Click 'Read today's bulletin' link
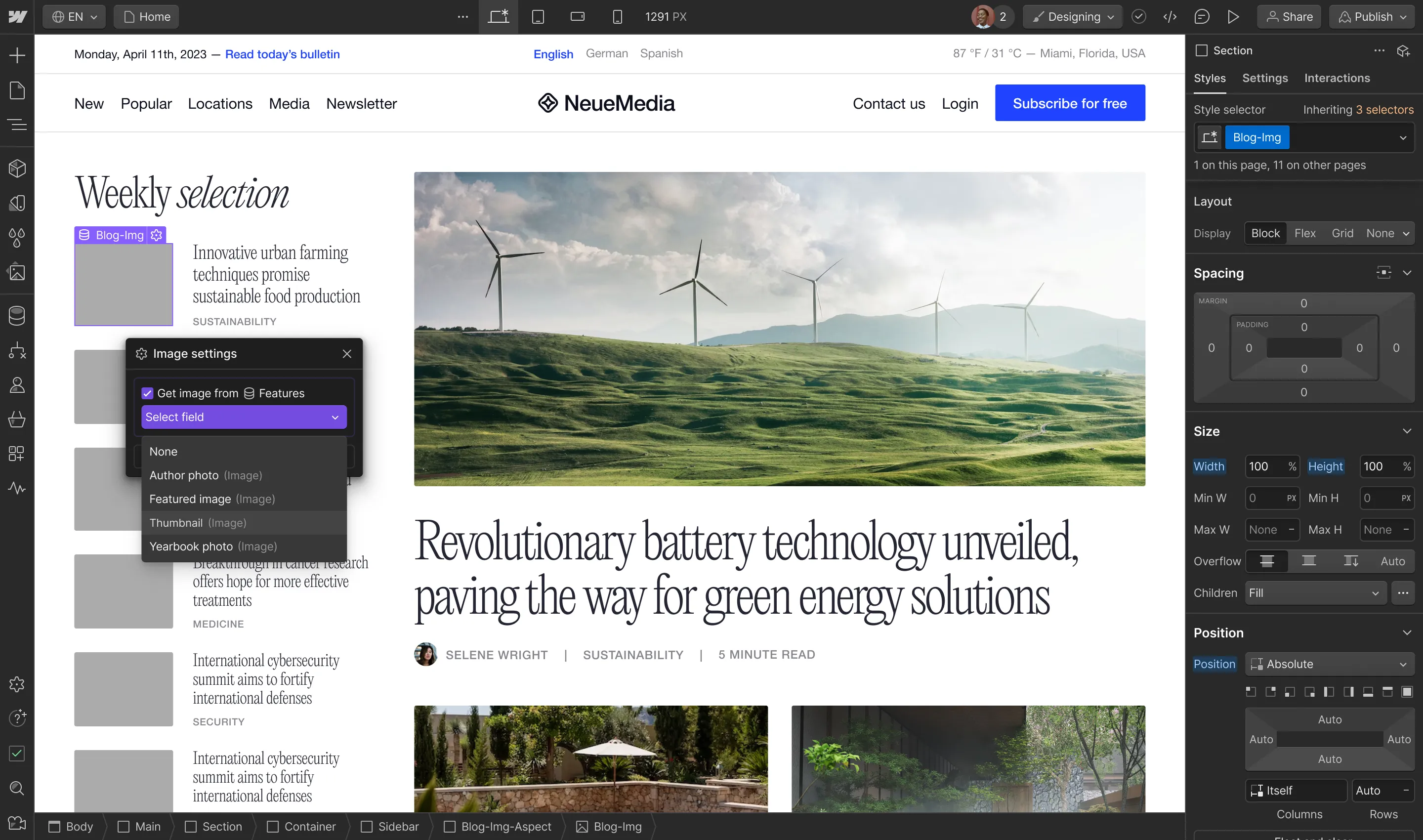Screen dimensions: 1423x840 coord(283,53)
